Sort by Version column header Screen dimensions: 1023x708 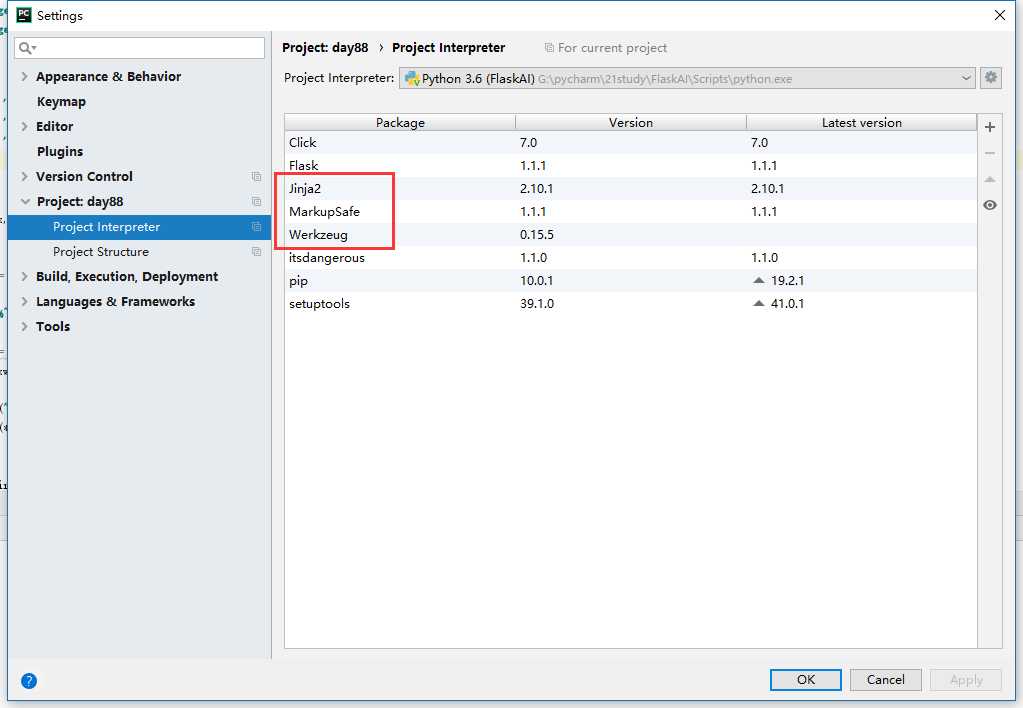pyautogui.click(x=631, y=122)
